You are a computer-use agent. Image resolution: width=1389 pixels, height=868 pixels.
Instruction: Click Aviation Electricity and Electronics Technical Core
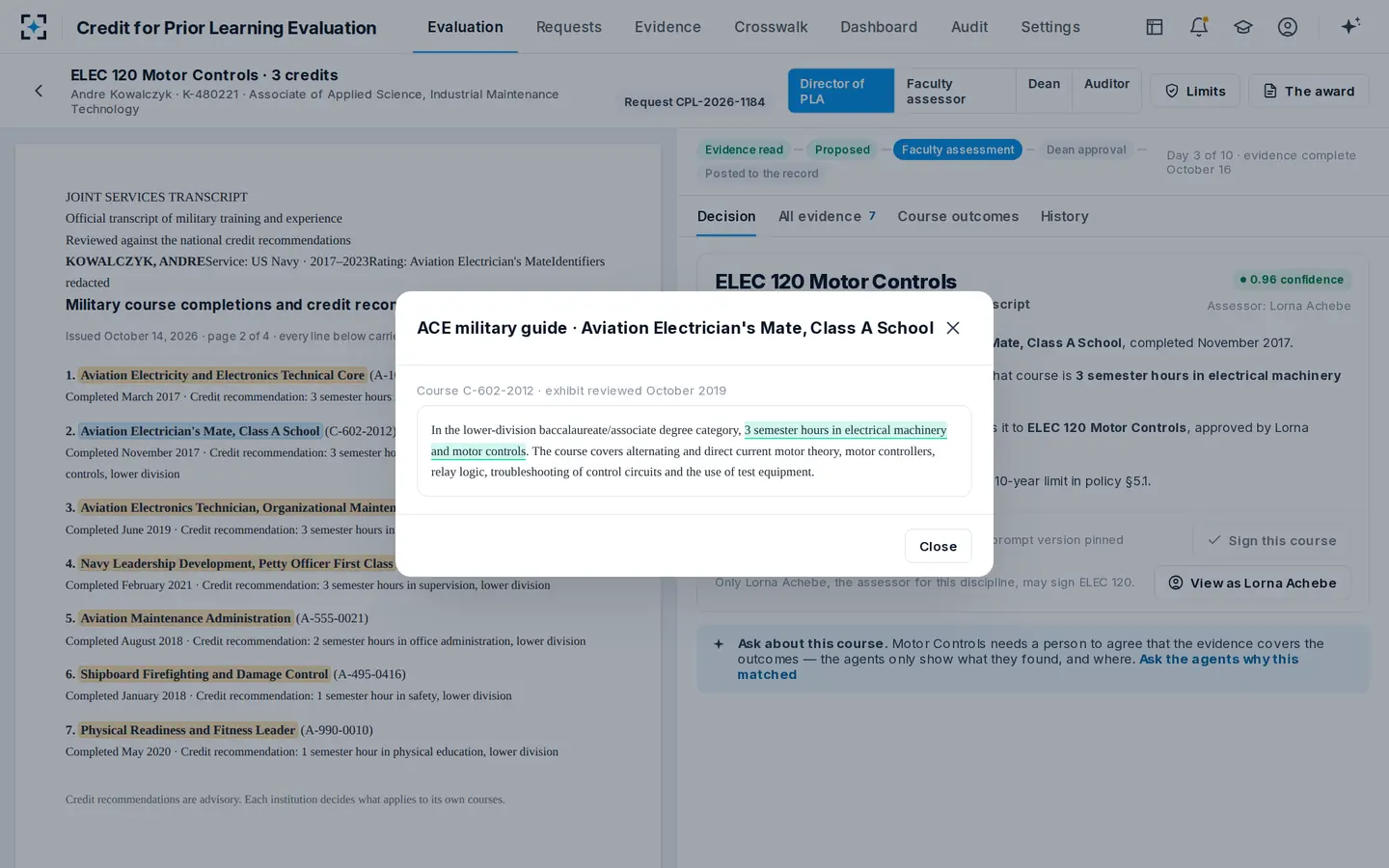[222, 375]
